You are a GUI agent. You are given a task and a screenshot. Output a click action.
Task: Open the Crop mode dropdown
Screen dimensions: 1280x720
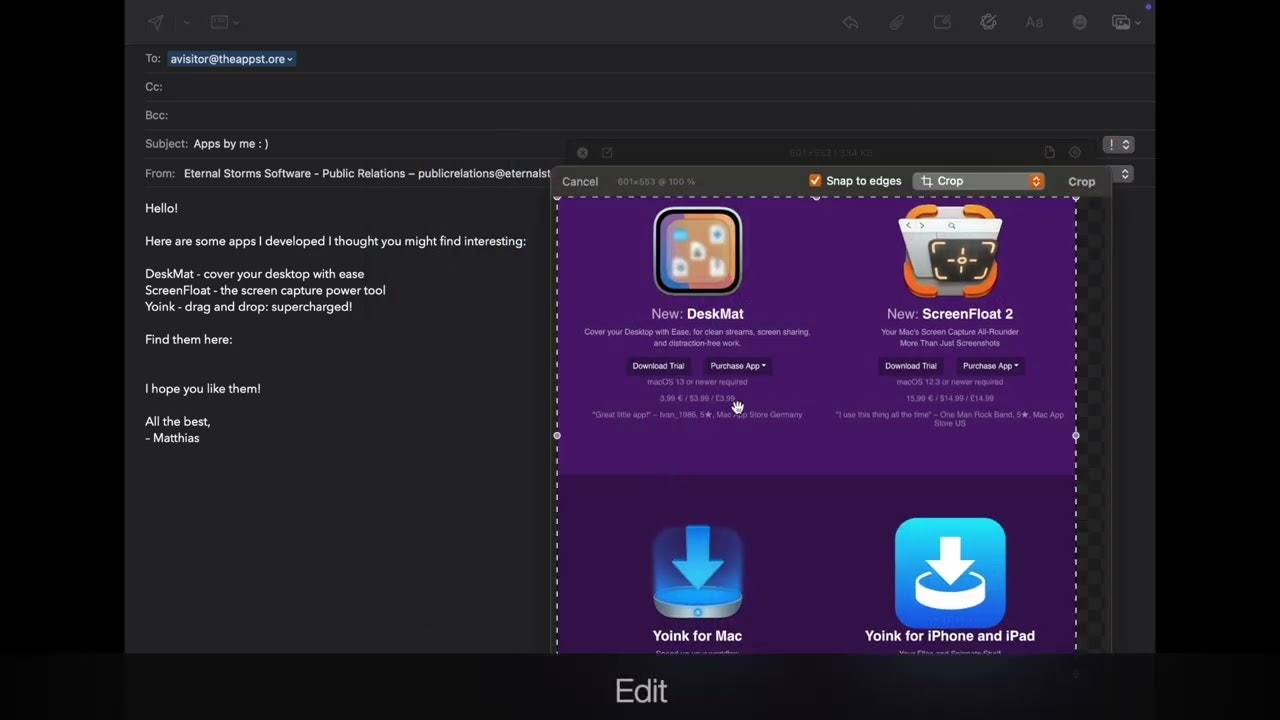pyautogui.click(x=978, y=181)
